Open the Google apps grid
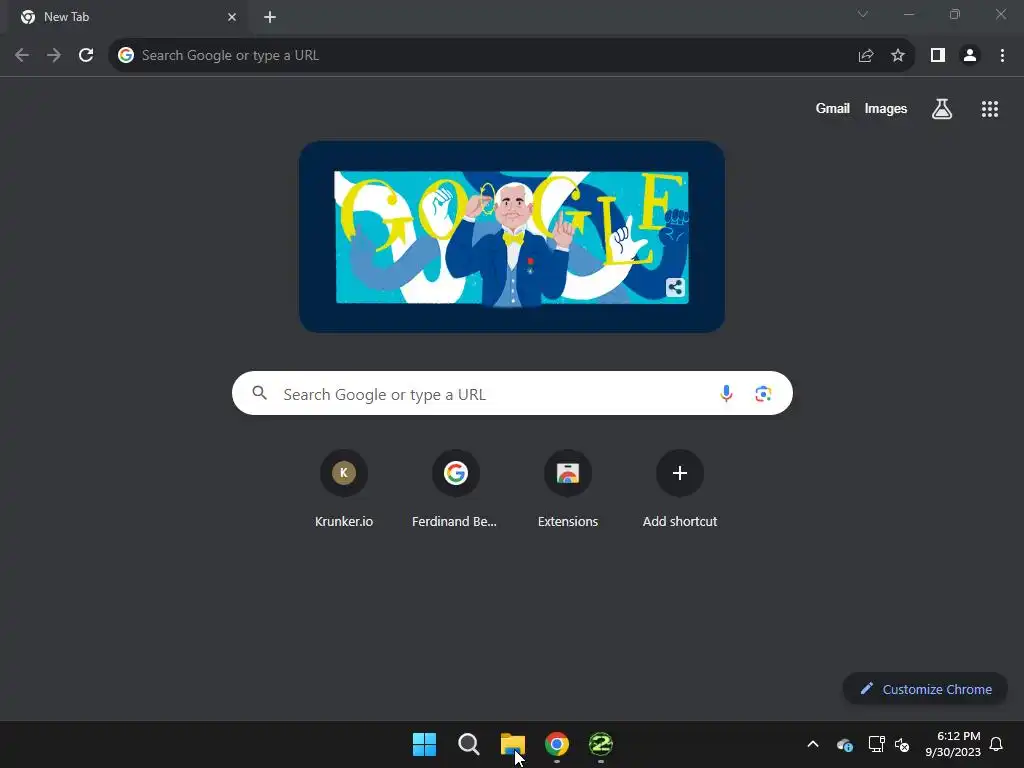This screenshot has height=768, width=1024. (990, 109)
